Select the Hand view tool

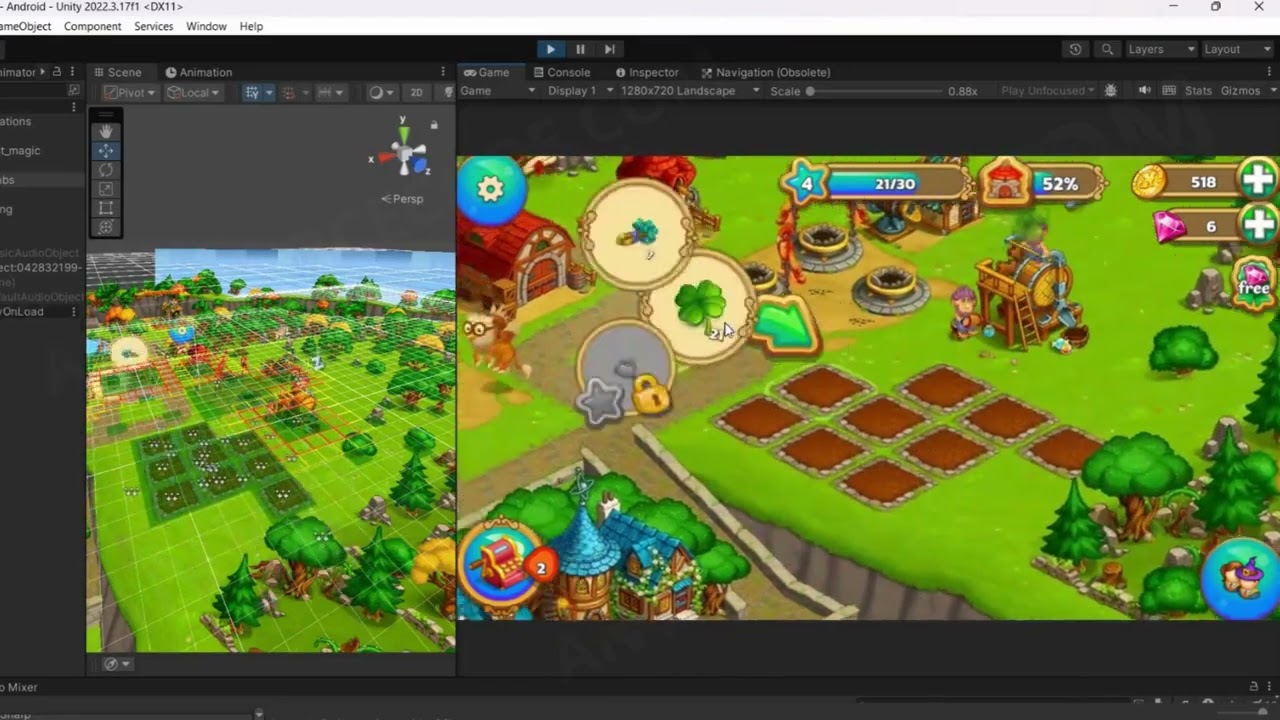pyautogui.click(x=105, y=131)
